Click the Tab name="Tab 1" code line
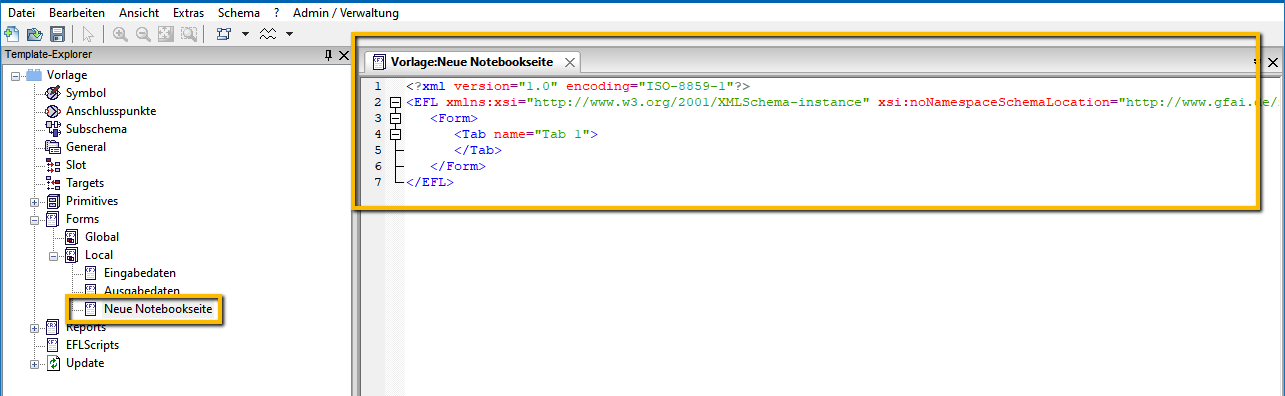The height and width of the screenshot is (396, 1285). point(525,134)
